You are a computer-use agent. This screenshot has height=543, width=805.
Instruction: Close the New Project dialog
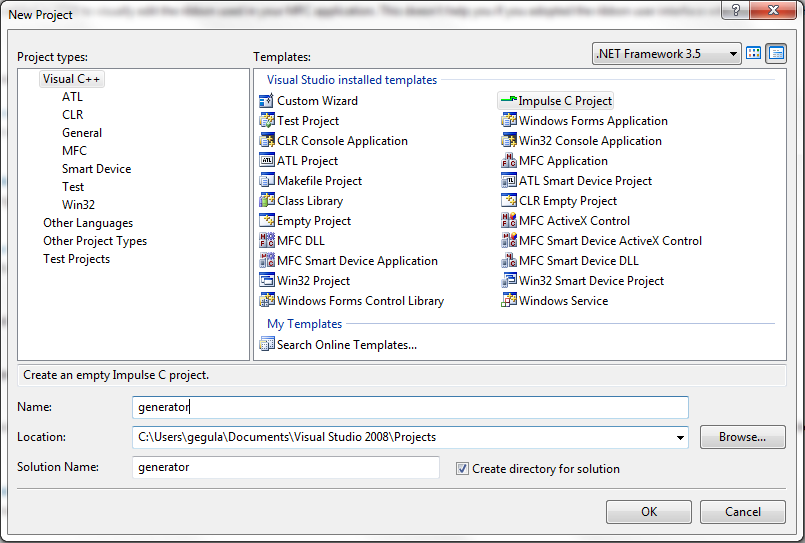pyautogui.click(x=773, y=10)
